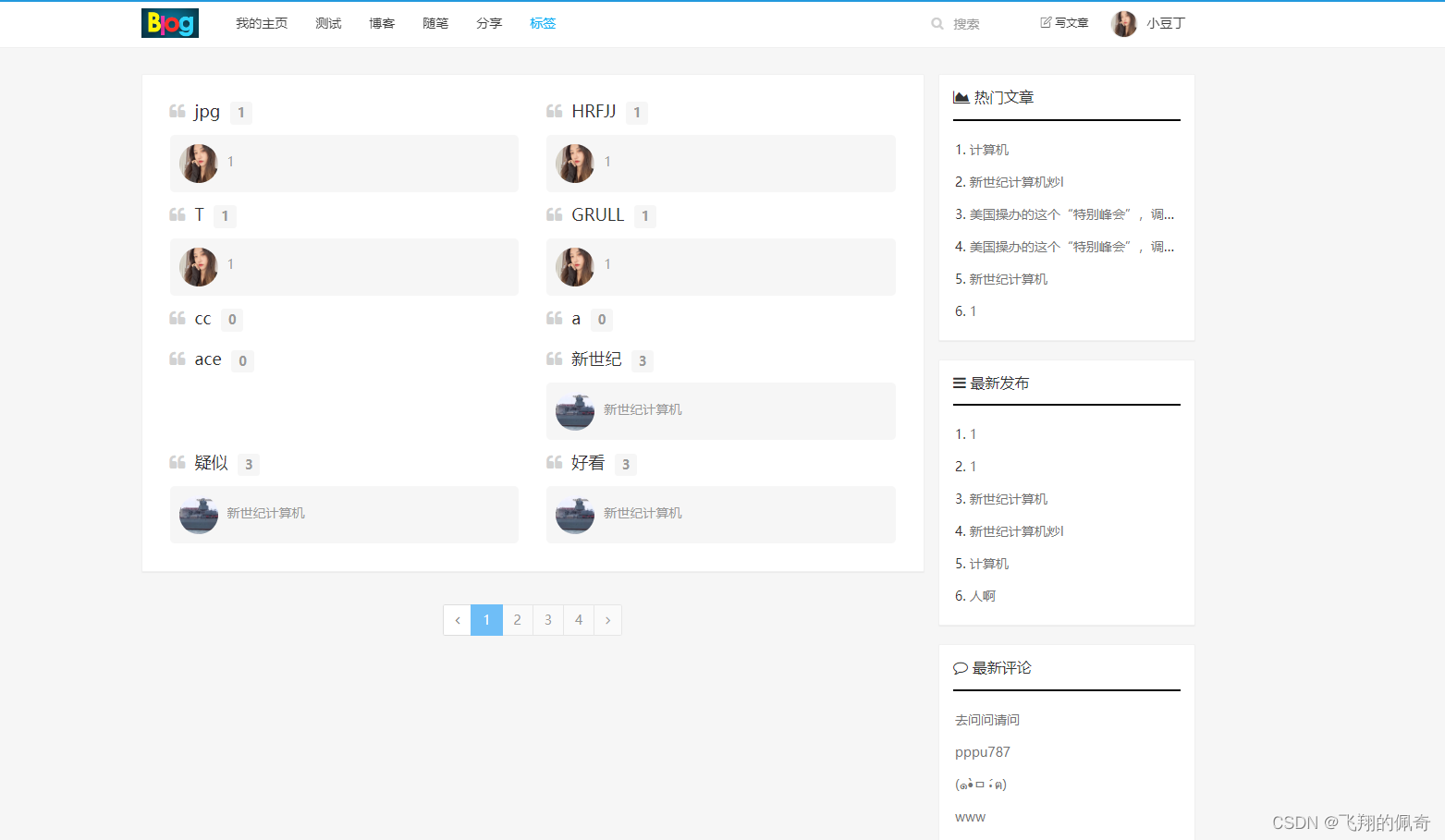This screenshot has height=840, width=1445.
Task: Click 计算机 in the 热门文章 list
Action: 988,149
